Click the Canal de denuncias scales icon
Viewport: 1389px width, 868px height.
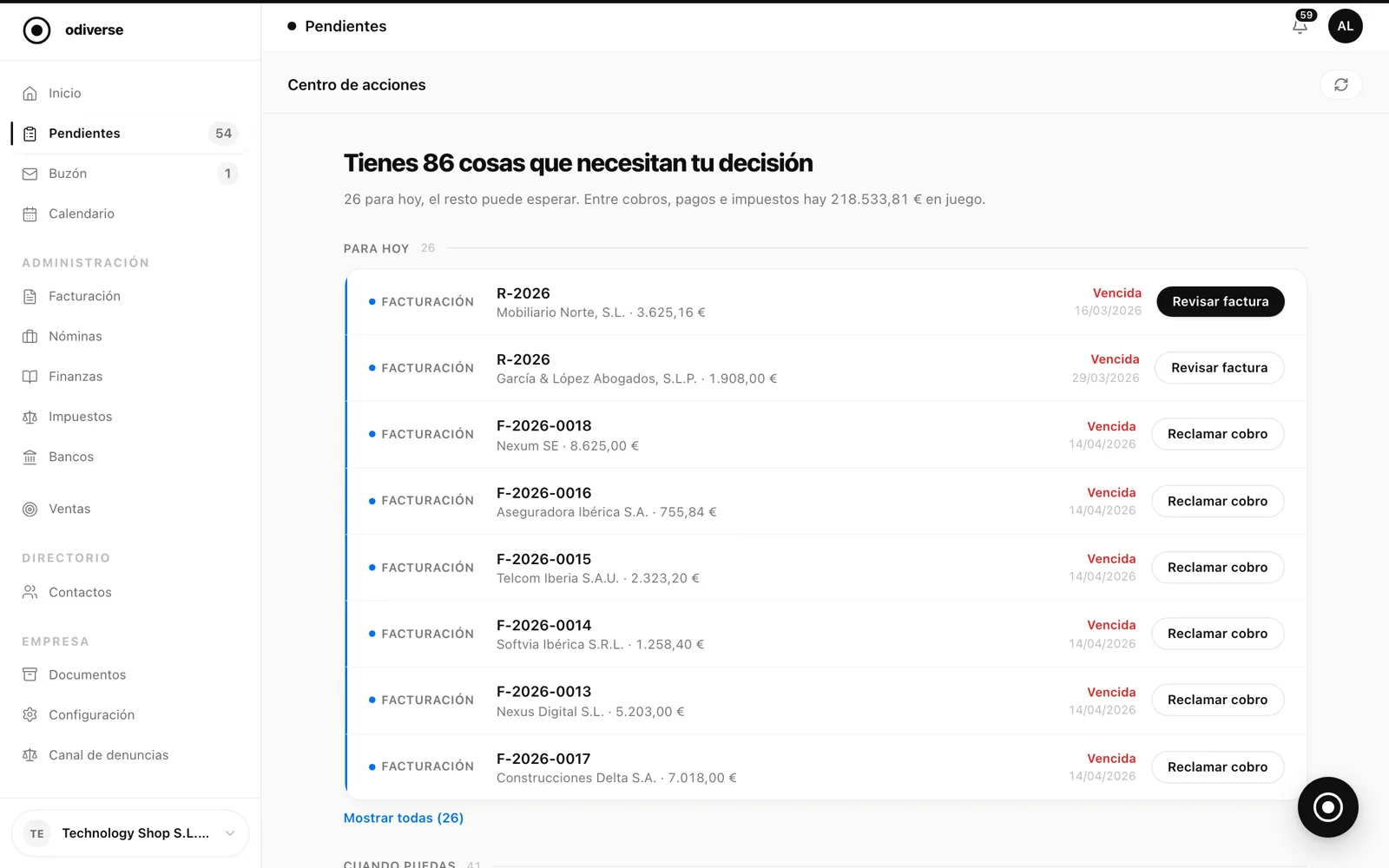30,755
